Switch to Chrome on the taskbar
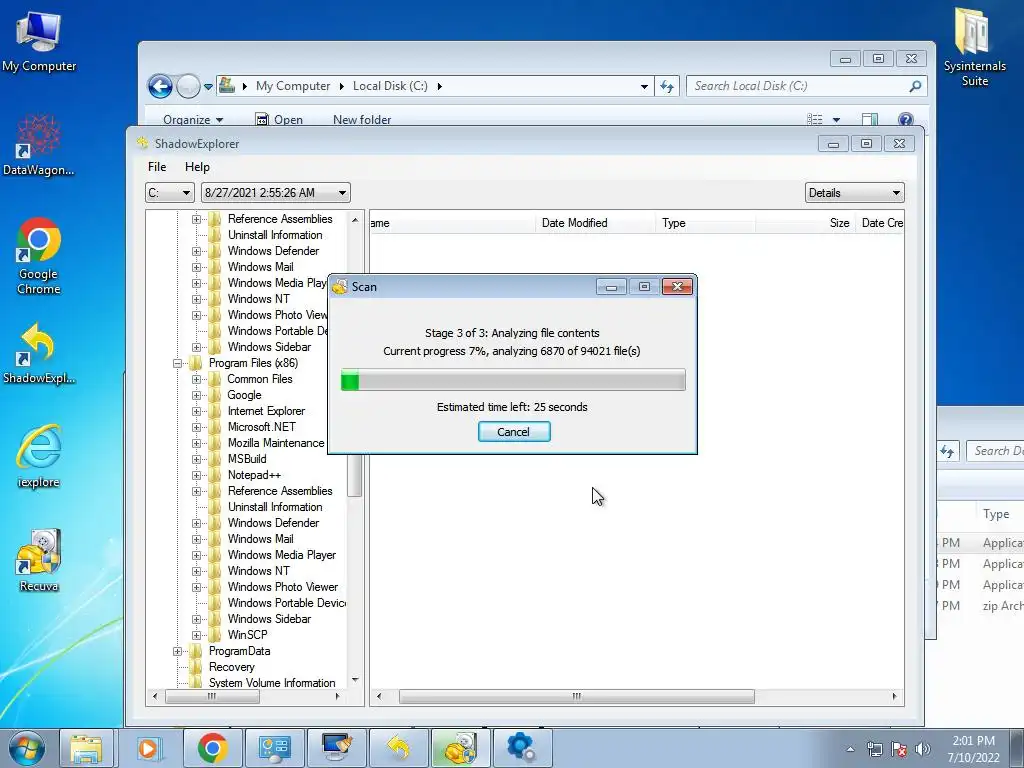Viewport: 1024px width, 768px height. click(212, 748)
